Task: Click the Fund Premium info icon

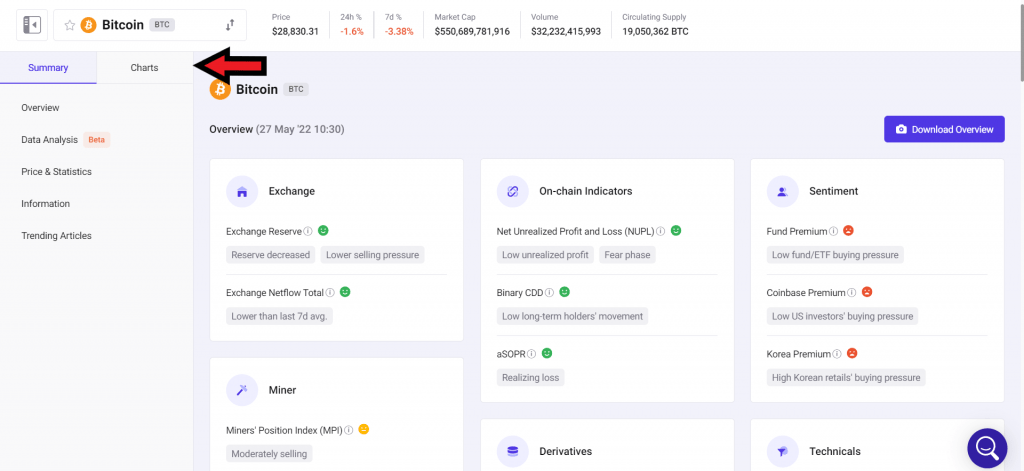Action: [833, 232]
